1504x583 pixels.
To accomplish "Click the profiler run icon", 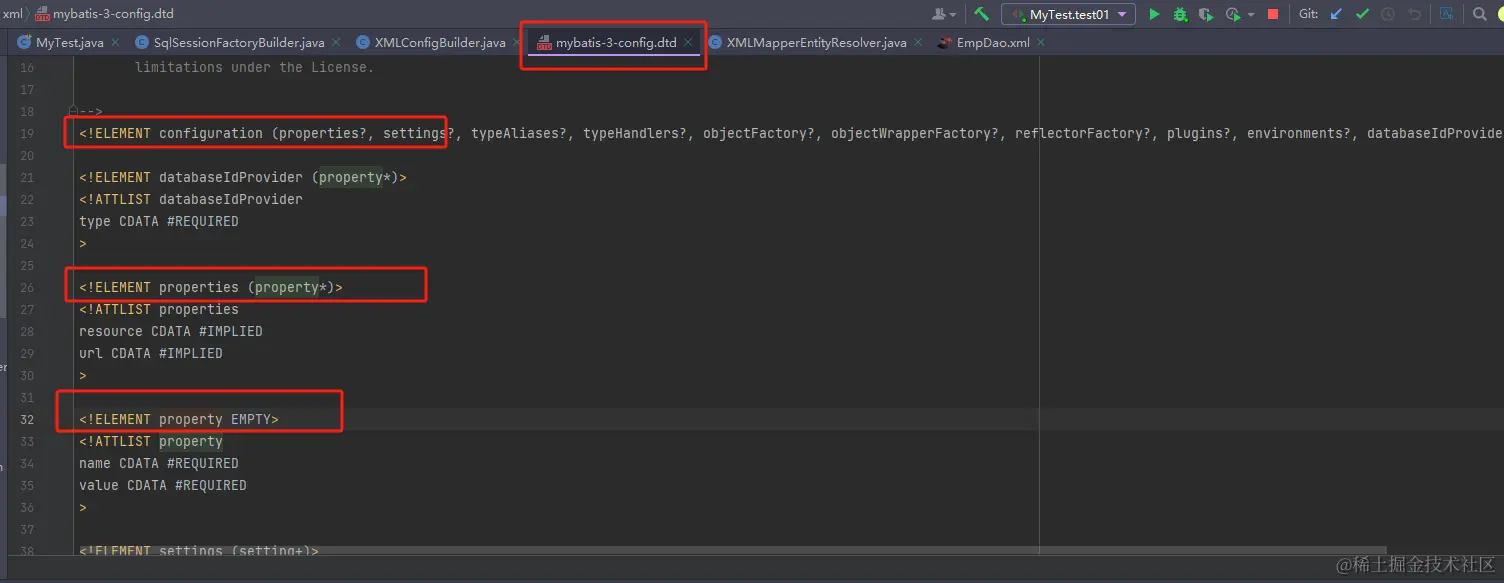I will [x=1232, y=14].
